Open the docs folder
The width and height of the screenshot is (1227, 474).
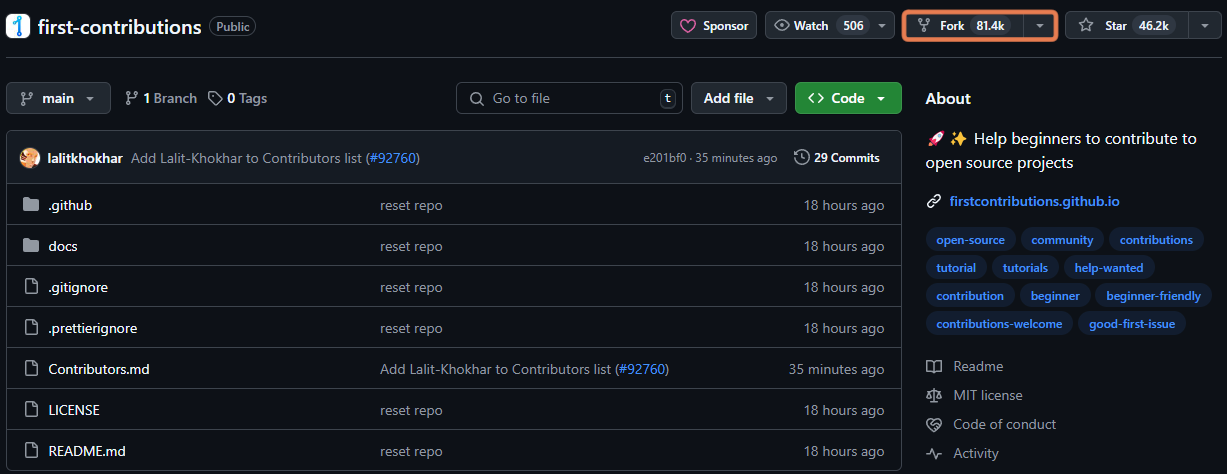pyautogui.click(x=63, y=246)
